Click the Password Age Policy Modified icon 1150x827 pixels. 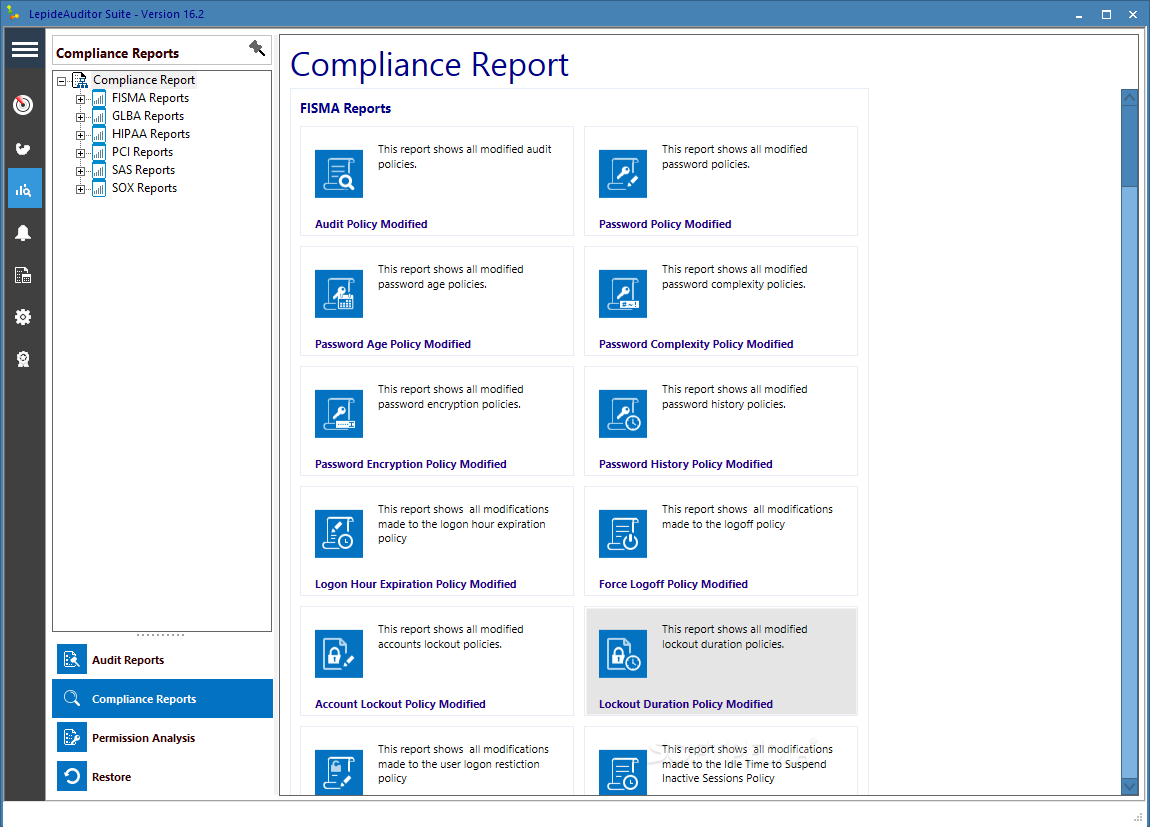[339, 294]
